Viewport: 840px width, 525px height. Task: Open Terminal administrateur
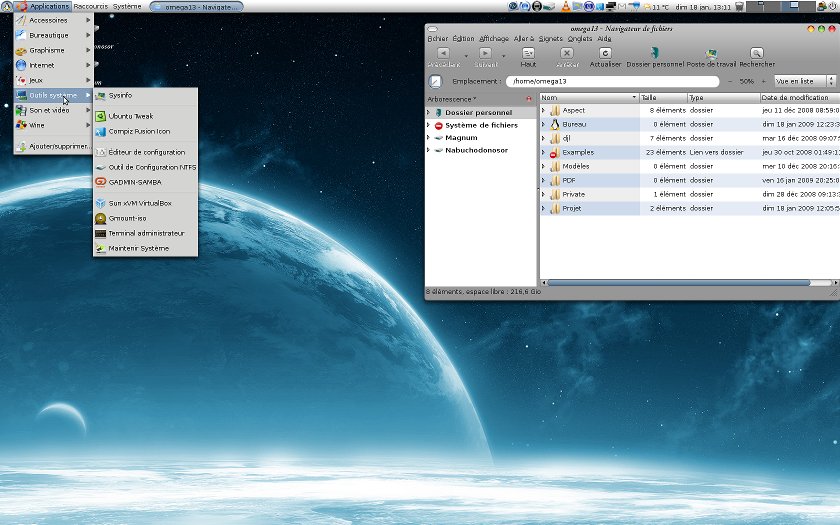[146, 233]
